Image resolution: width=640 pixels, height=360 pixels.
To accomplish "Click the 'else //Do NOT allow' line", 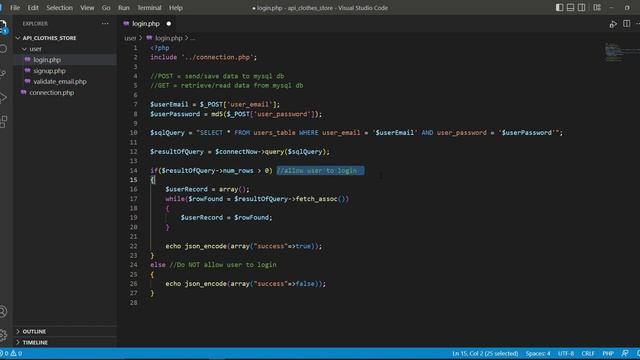I will tap(213, 265).
